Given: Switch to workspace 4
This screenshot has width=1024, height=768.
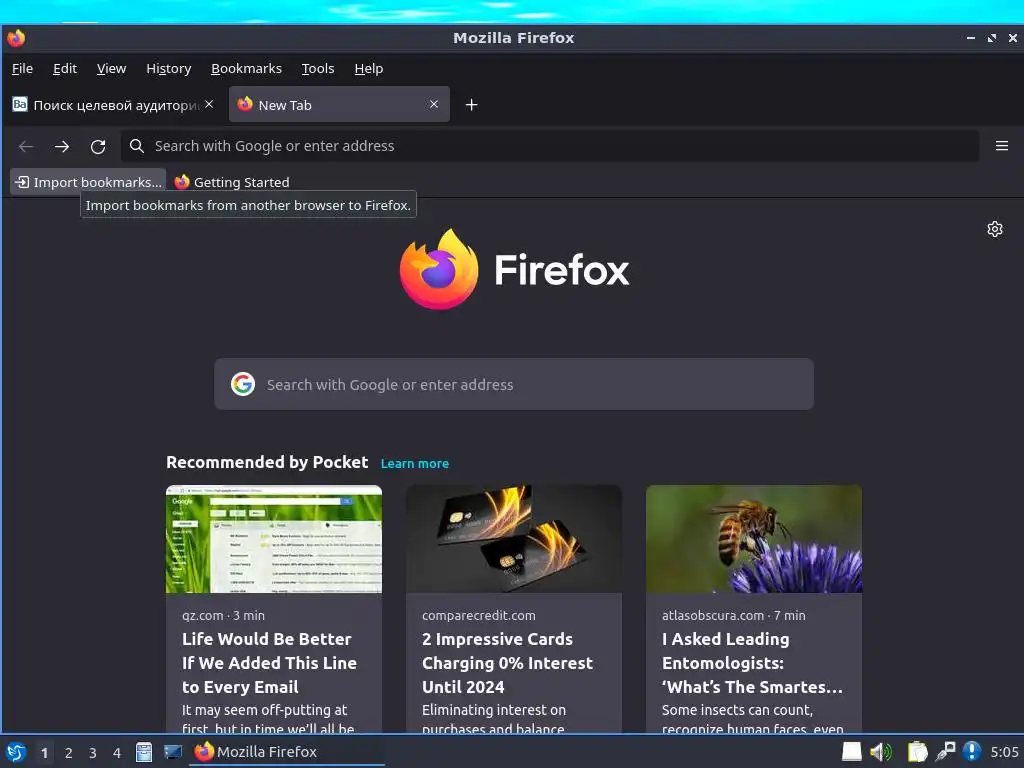Looking at the screenshot, I should (x=117, y=753).
